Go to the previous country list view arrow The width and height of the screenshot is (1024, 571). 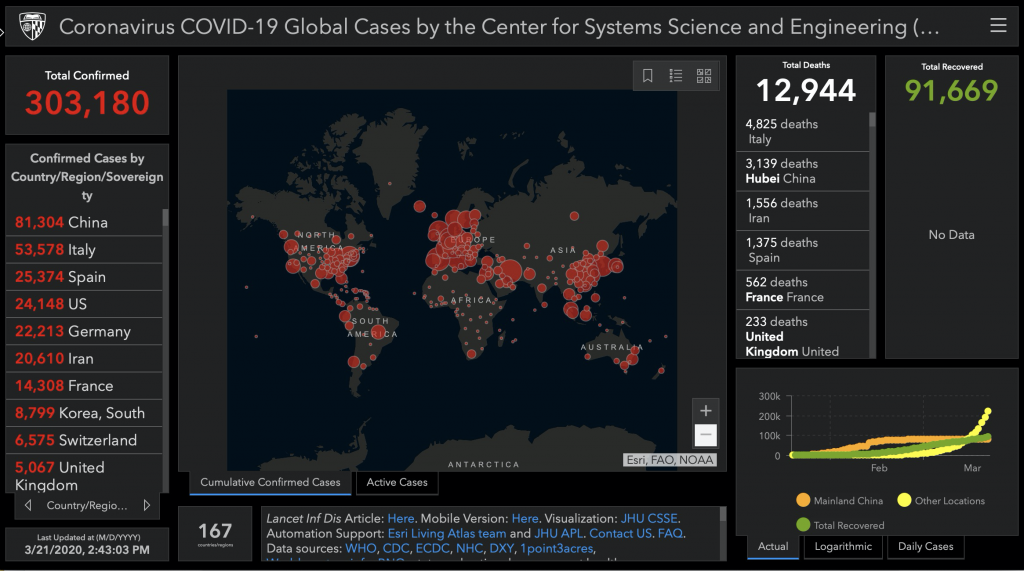tap(28, 505)
